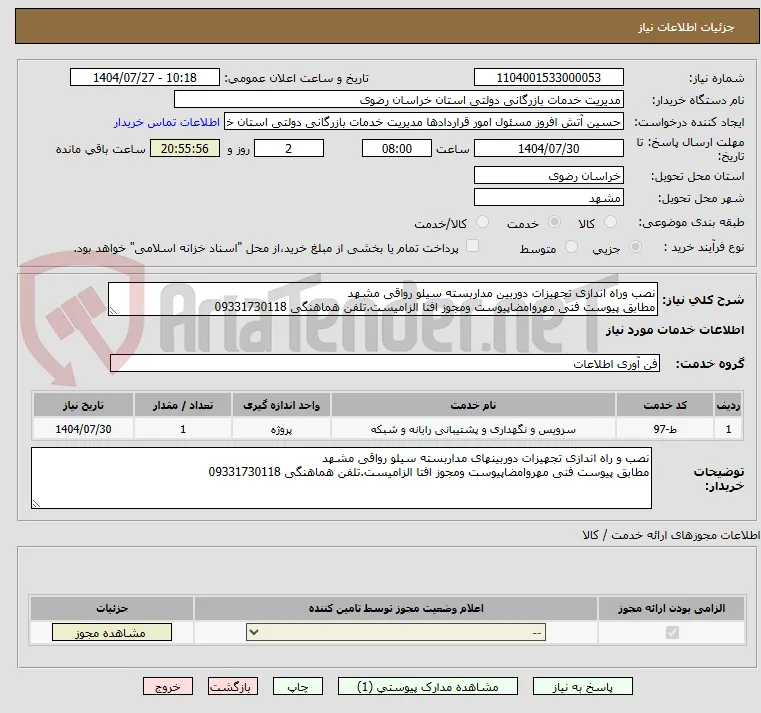Select the جزیی purchase type radio

pos(635,247)
